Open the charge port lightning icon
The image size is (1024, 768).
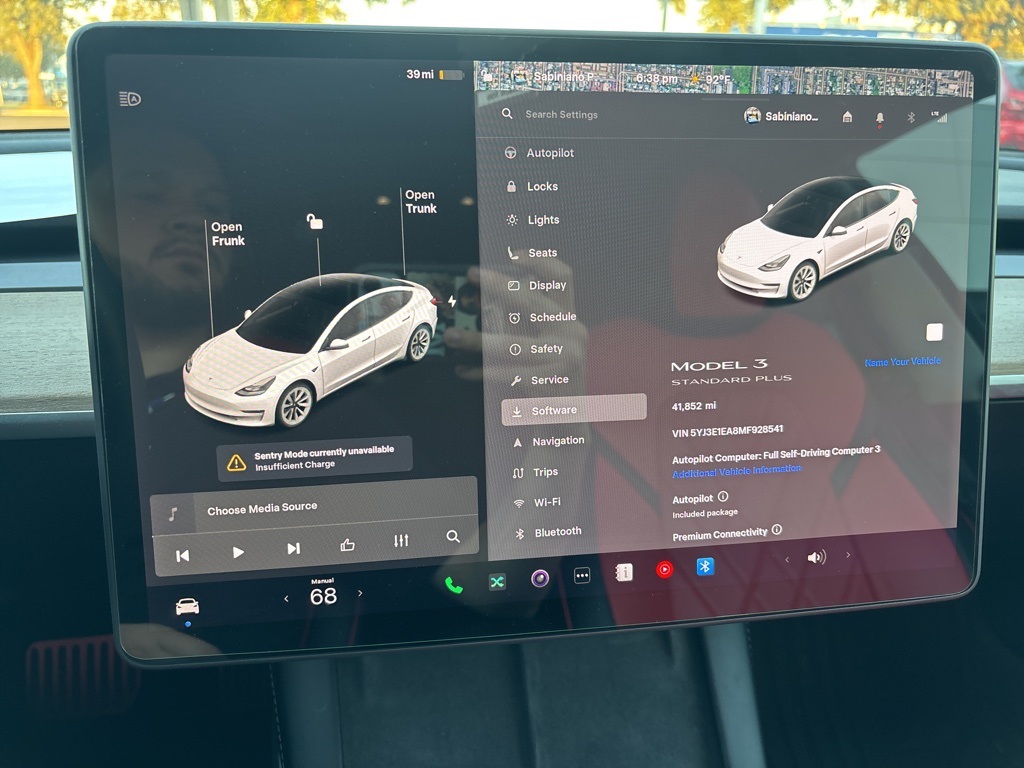pyautogui.click(x=452, y=301)
